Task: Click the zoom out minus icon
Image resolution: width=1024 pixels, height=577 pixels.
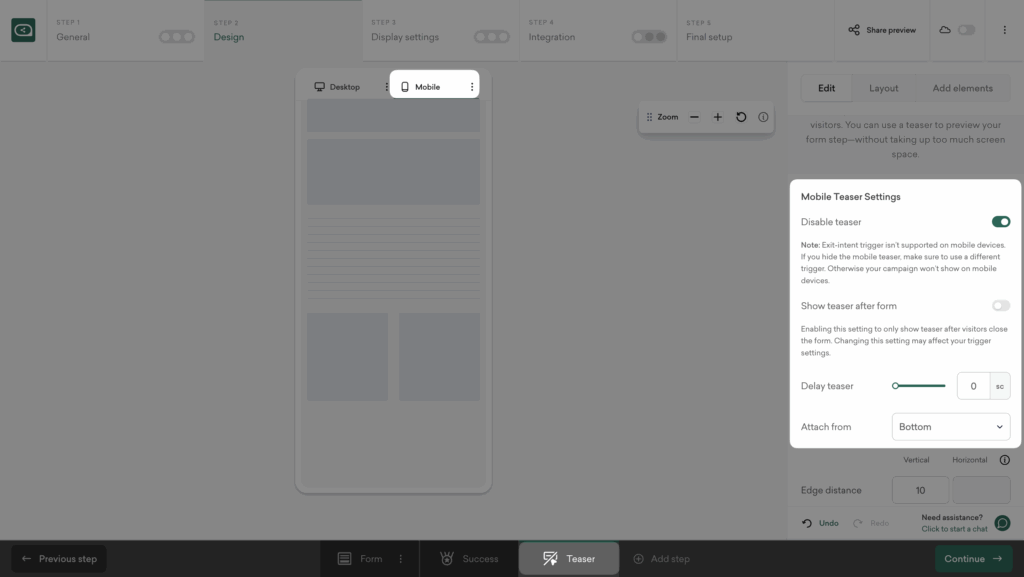Action: pos(694,117)
